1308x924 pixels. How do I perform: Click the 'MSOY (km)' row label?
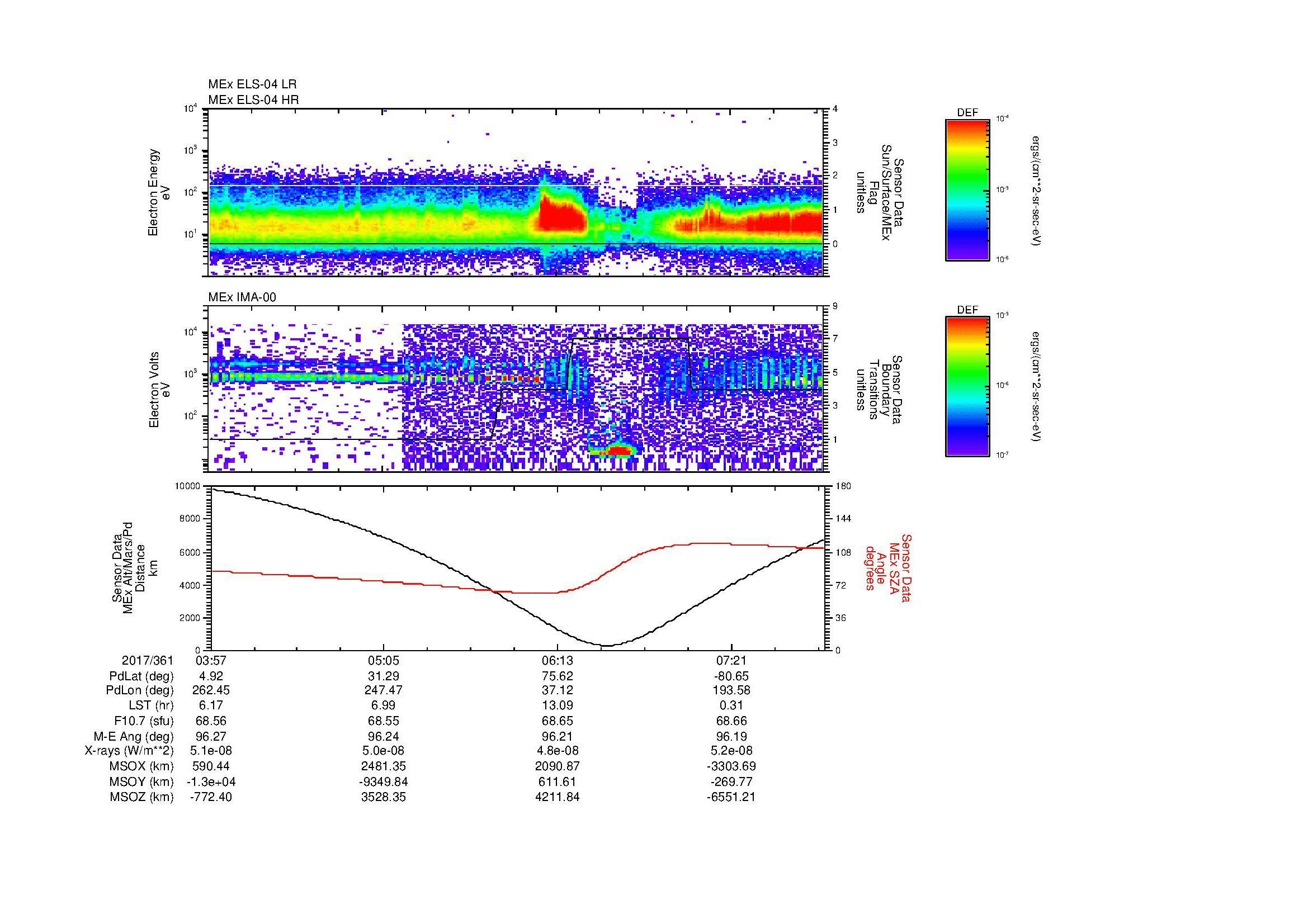coord(142,782)
